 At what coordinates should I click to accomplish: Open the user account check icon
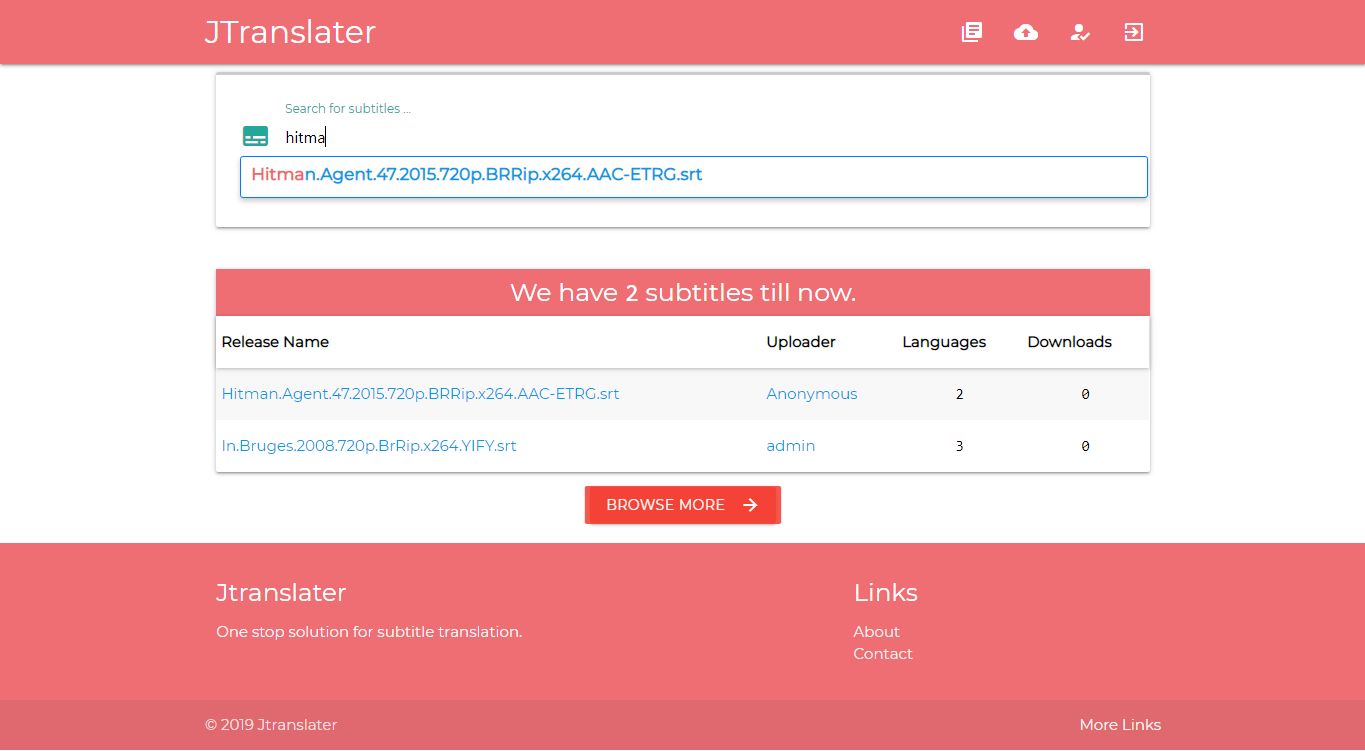point(1080,32)
